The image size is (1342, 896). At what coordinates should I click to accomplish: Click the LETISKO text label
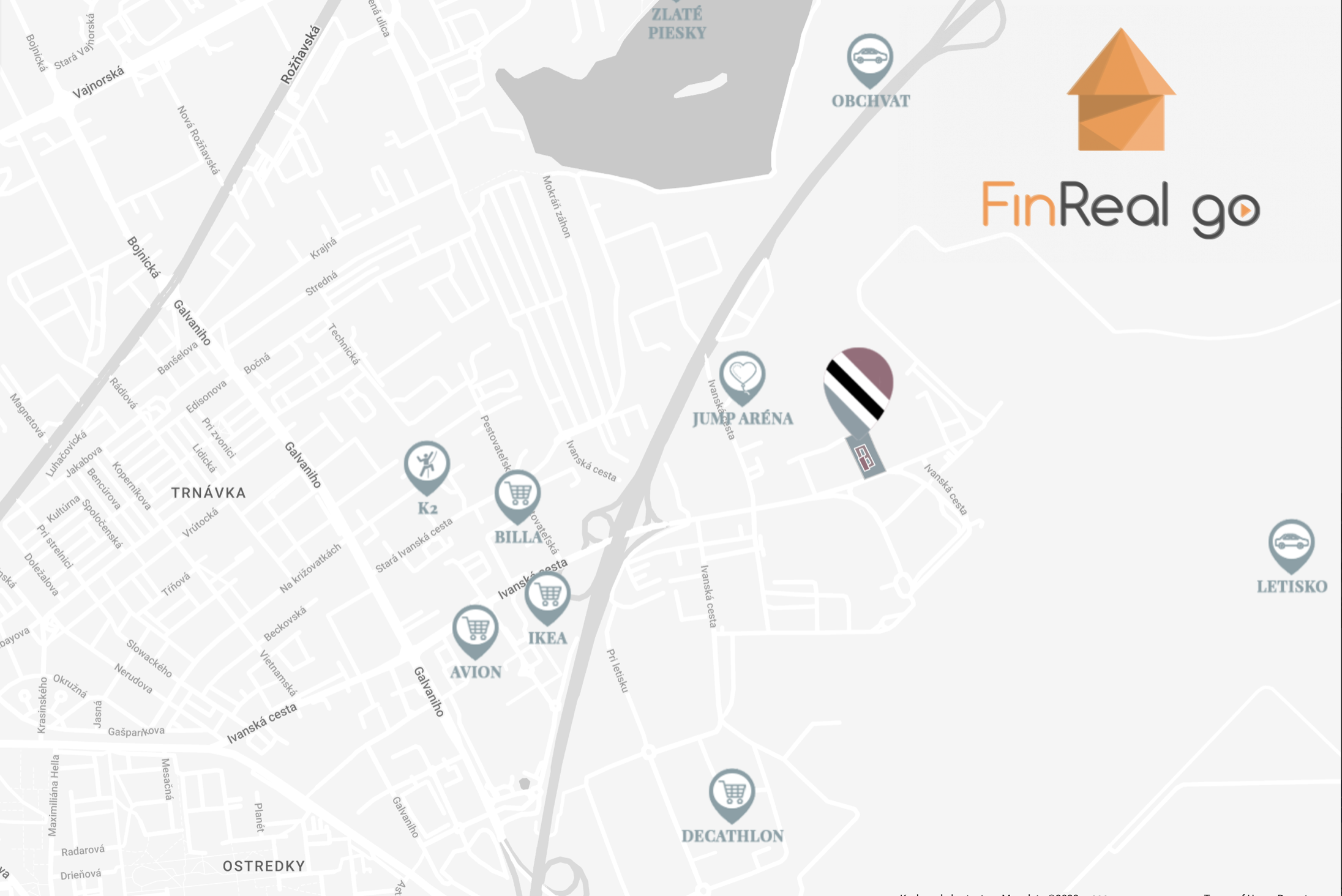pyautogui.click(x=1292, y=586)
